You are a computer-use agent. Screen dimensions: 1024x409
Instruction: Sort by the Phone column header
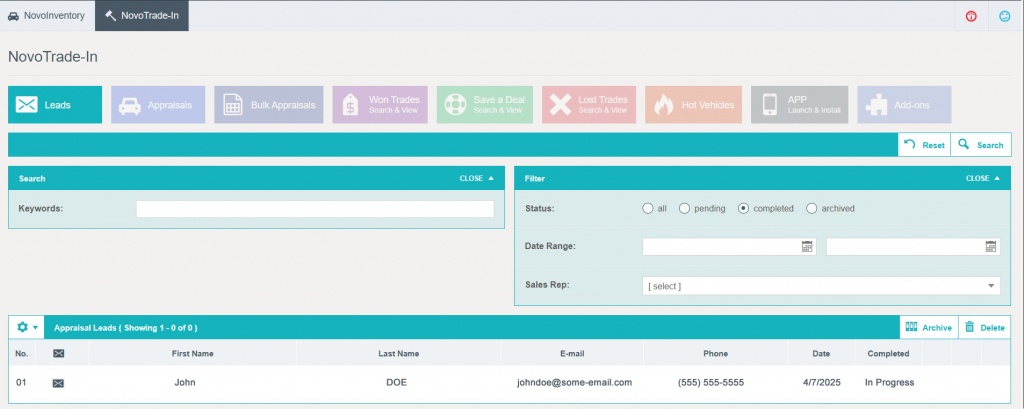(716, 353)
